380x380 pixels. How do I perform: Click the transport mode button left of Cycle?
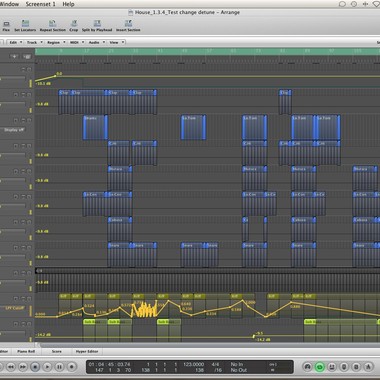click(x=308, y=367)
